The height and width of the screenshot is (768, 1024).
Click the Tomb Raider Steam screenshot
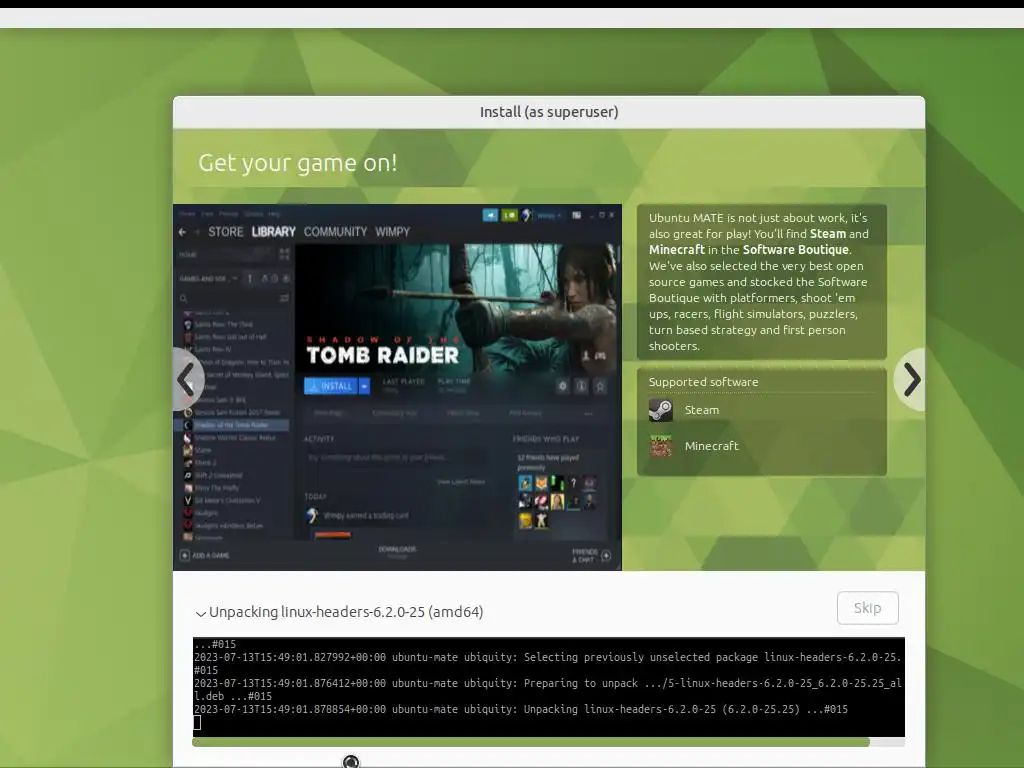coord(397,387)
